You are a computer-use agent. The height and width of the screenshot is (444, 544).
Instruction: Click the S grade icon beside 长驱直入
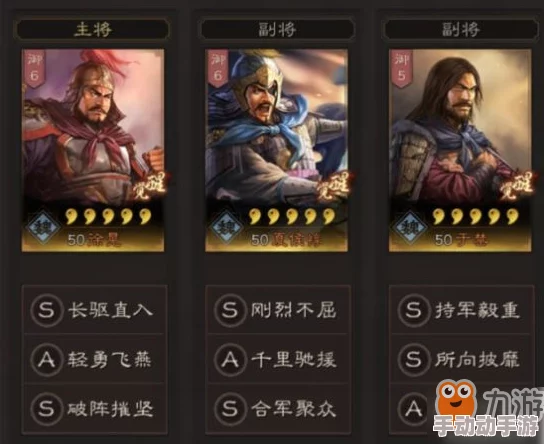click(46, 310)
